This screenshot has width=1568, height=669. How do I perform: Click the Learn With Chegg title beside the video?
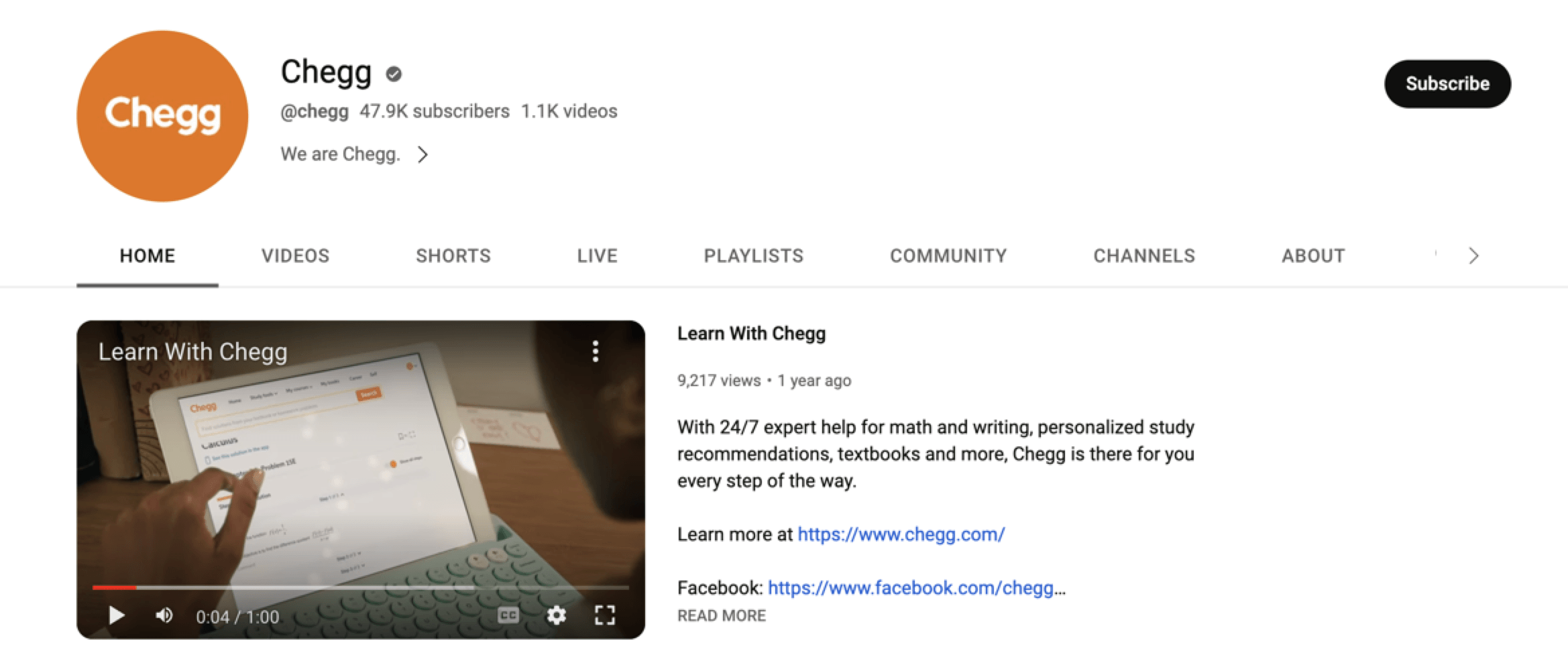coord(751,333)
